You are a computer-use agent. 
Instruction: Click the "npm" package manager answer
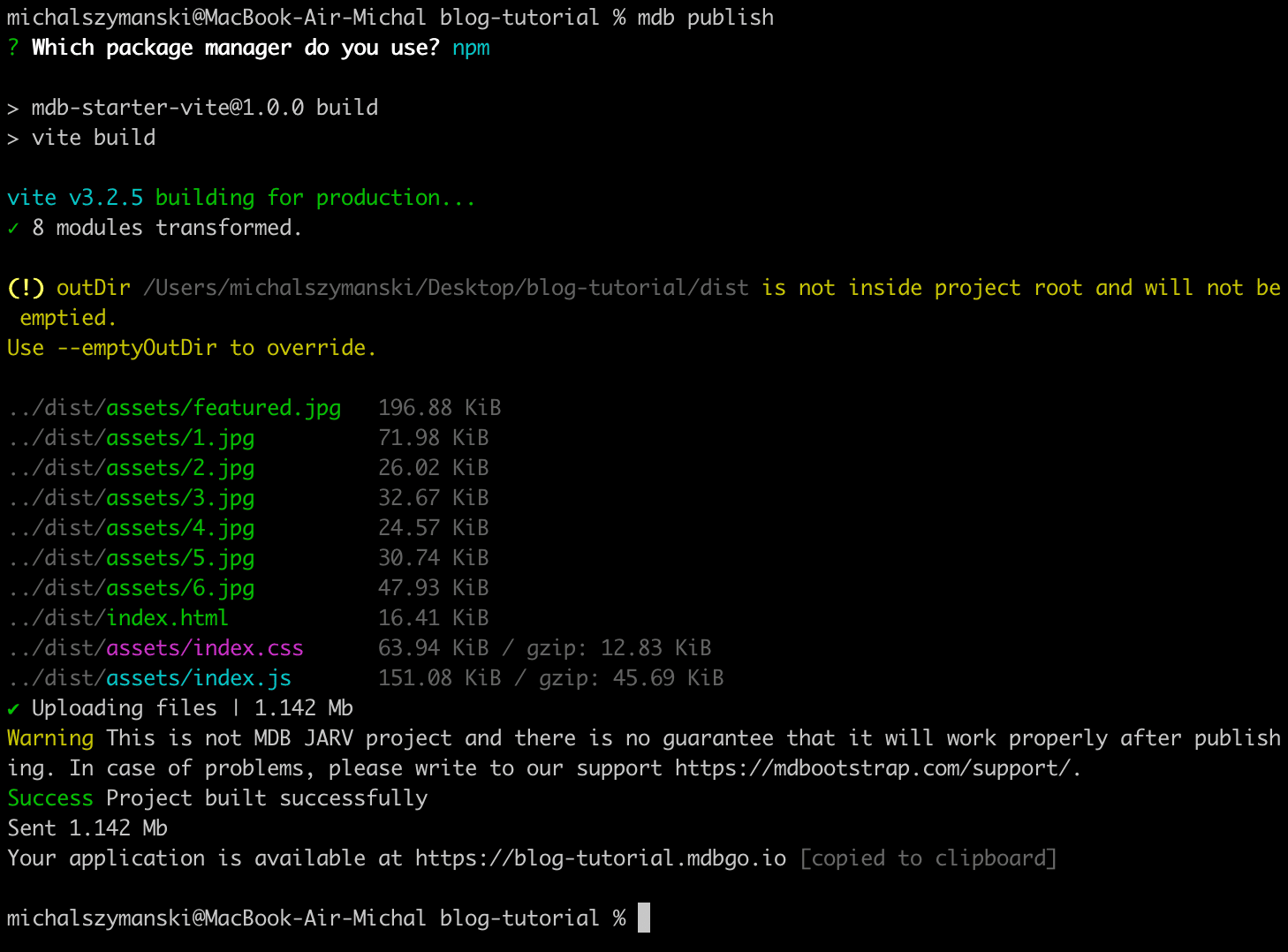[x=471, y=48]
